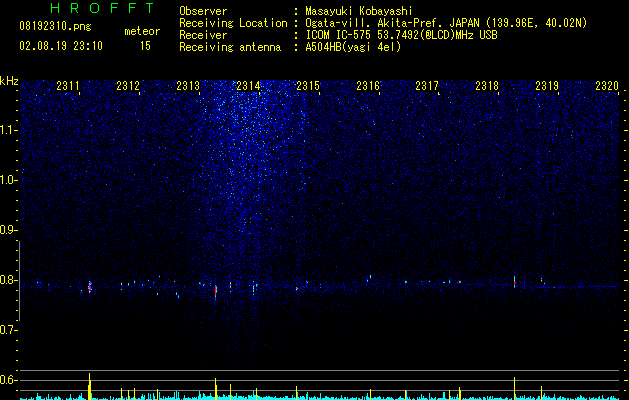Click the red meteor echo after 2318

click(514, 281)
